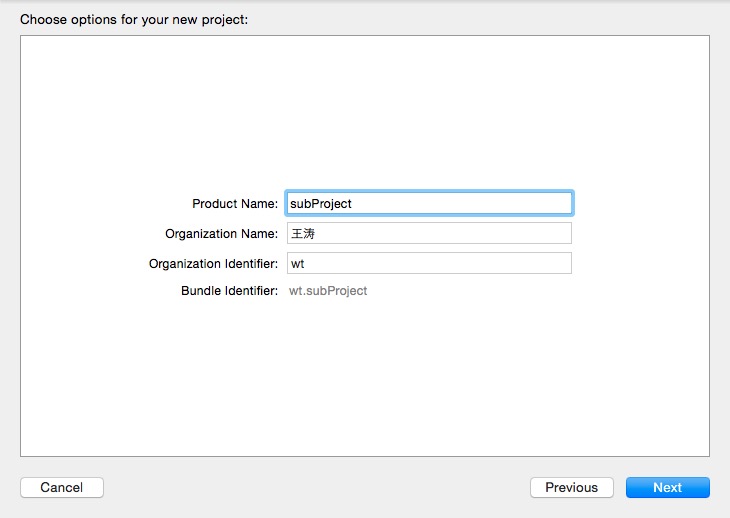Click into the Organization Name field
The width and height of the screenshot is (730, 518).
pos(429,233)
